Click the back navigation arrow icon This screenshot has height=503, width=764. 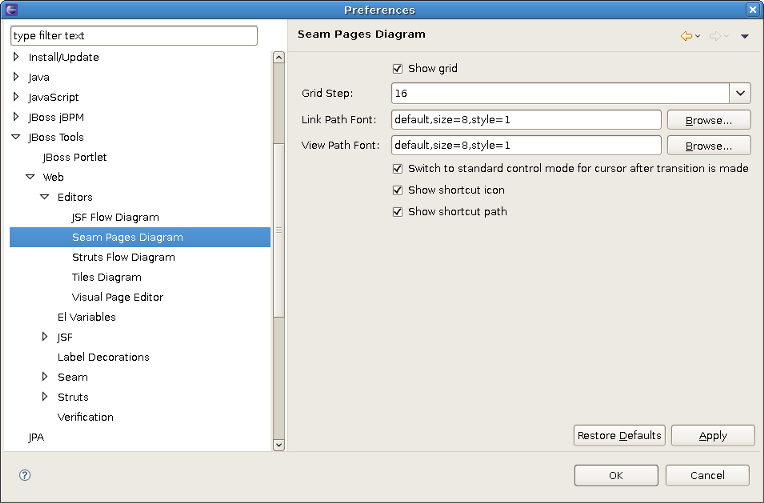(686, 36)
